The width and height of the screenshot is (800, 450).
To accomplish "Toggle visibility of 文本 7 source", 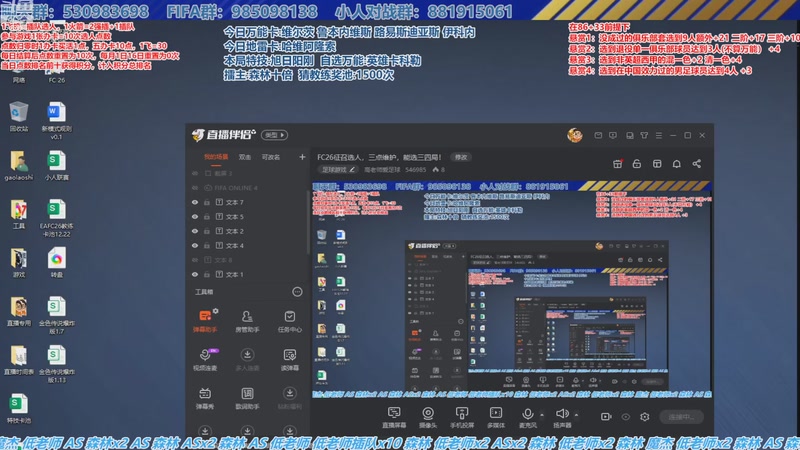I will [195, 202].
